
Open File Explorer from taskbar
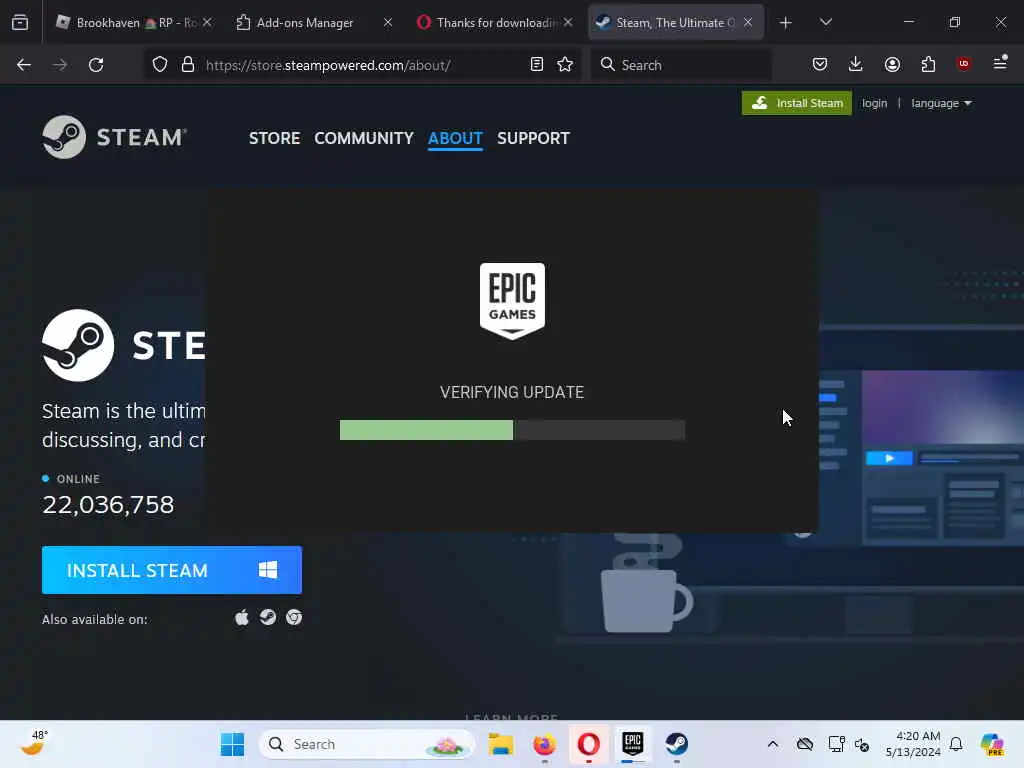pos(501,744)
